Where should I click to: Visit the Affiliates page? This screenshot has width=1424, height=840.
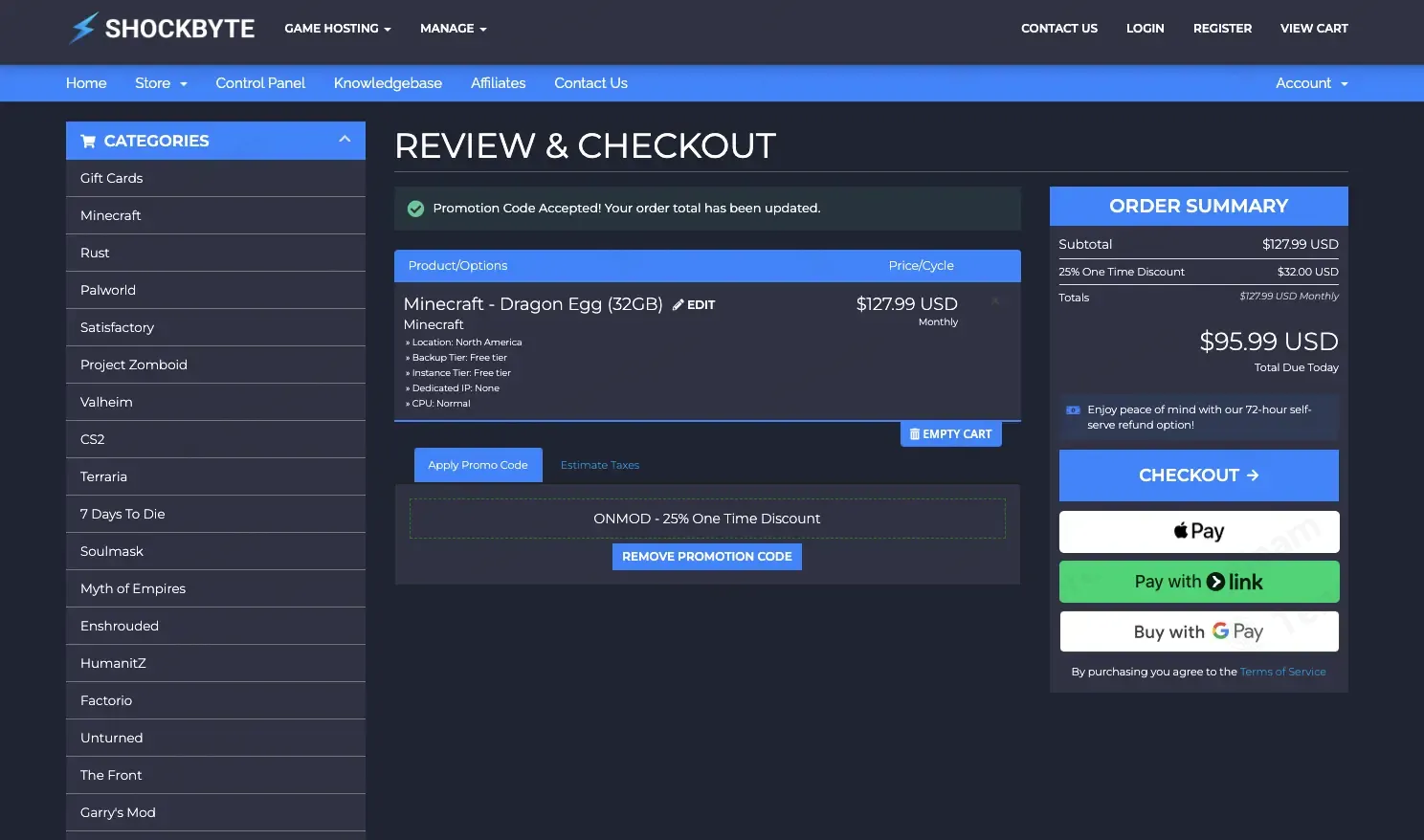click(498, 83)
